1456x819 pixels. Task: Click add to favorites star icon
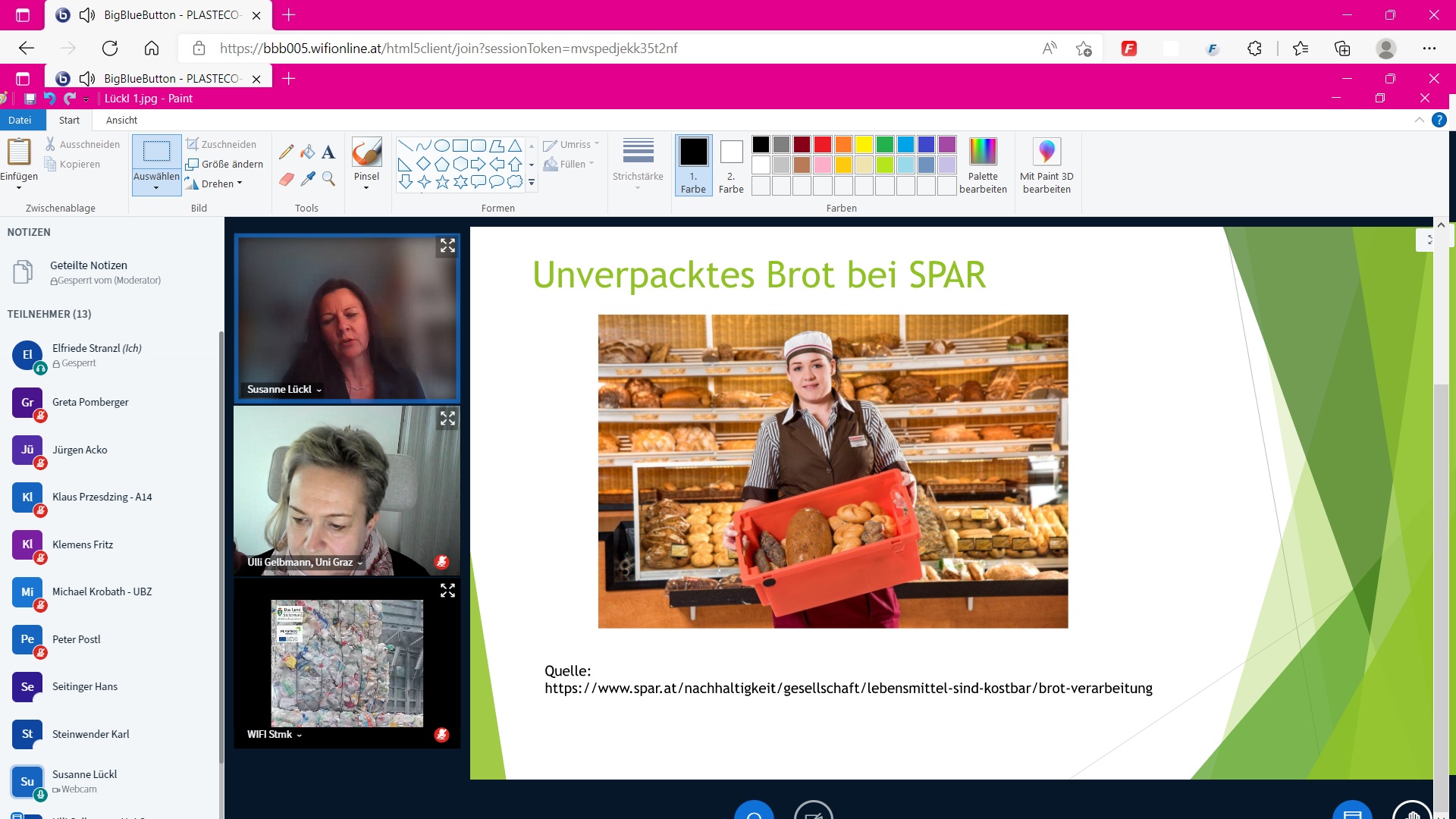click(x=1084, y=49)
